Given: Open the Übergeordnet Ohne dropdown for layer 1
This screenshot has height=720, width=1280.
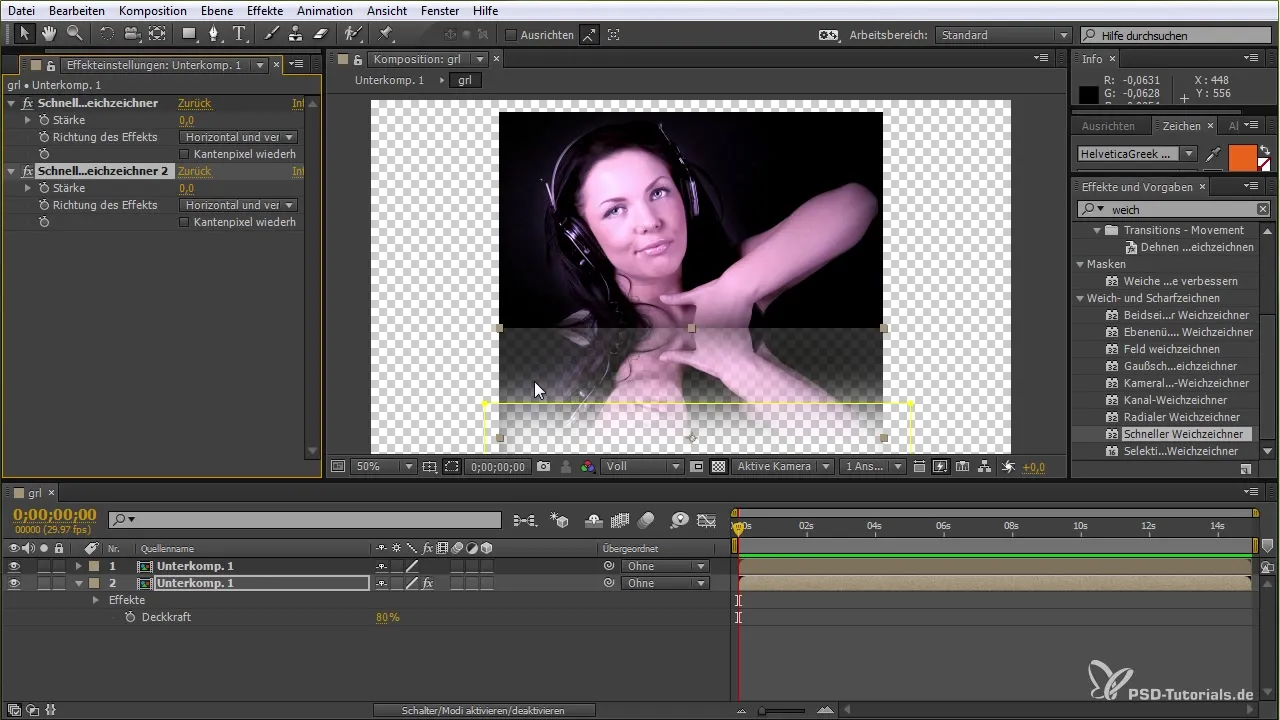Looking at the screenshot, I should coord(665,566).
